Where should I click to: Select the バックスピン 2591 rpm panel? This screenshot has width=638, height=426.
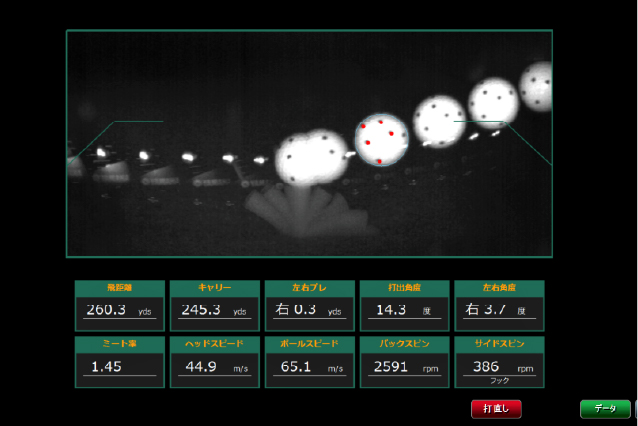tap(403, 361)
